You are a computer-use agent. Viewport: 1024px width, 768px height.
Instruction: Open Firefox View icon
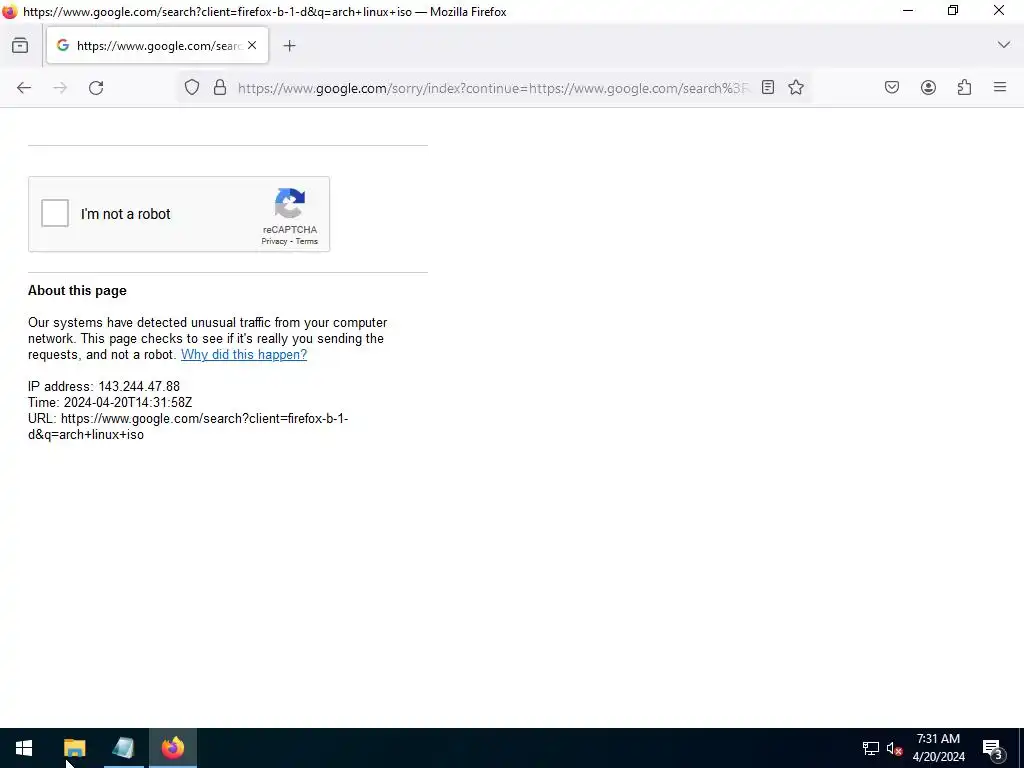coord(20,45)
